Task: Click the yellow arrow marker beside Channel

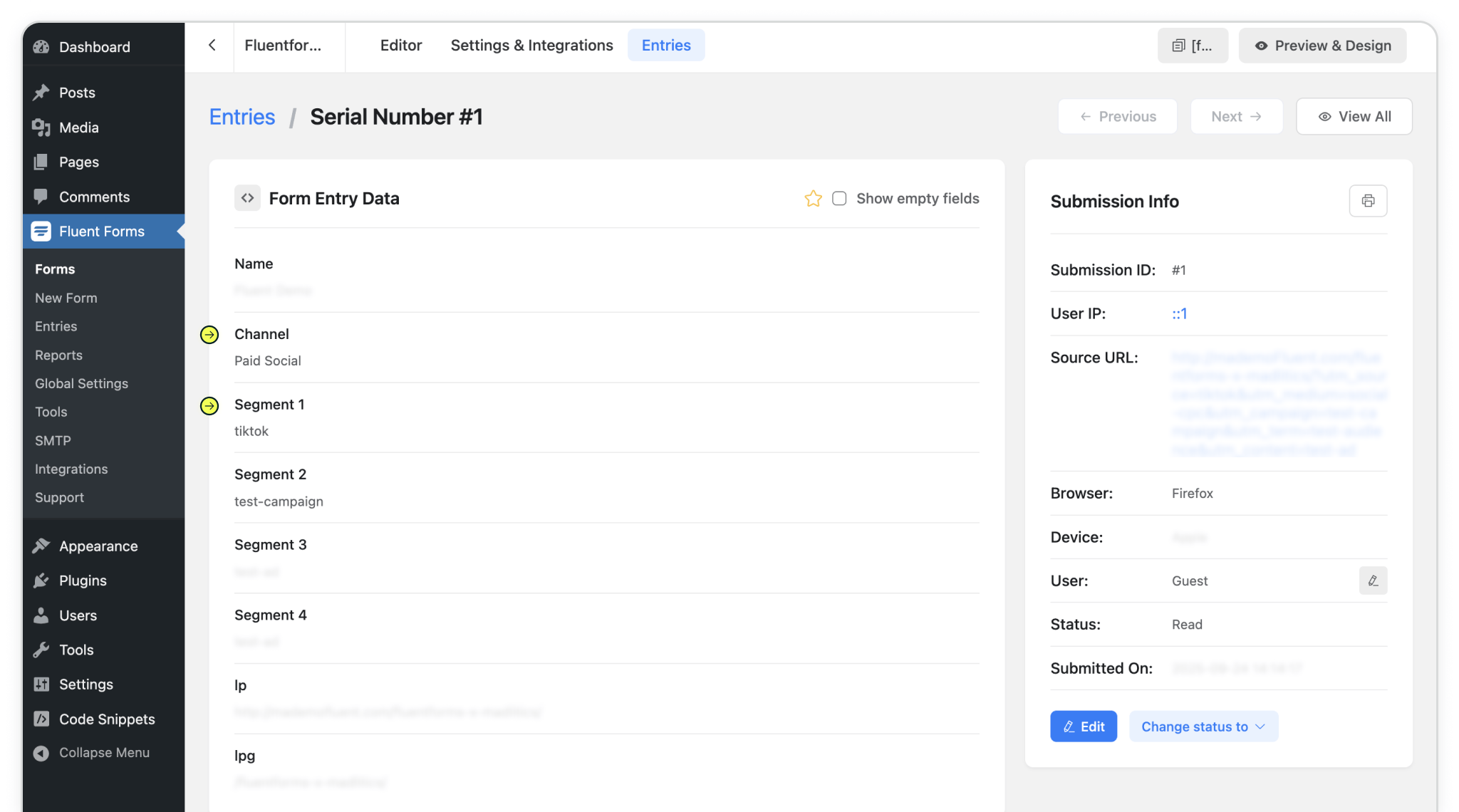Action: point(209,335)
